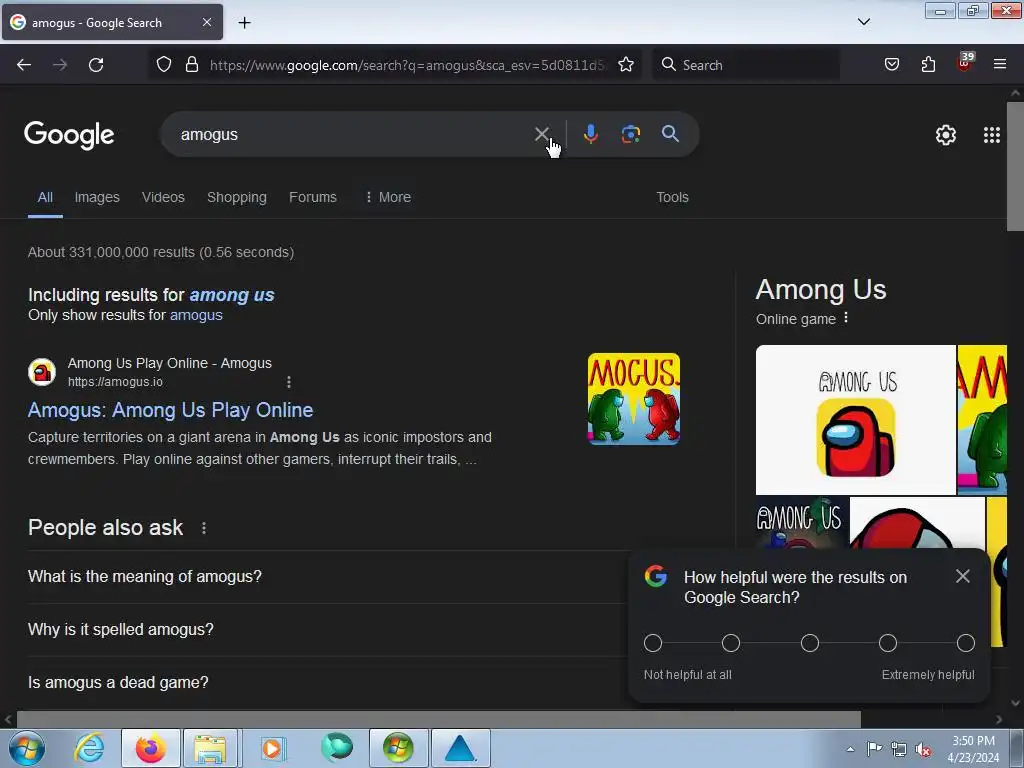The height and width of the screenshot is (768, 1024).
Task: Close the amogus Google Search tab
Action: [x=207, y=22]
